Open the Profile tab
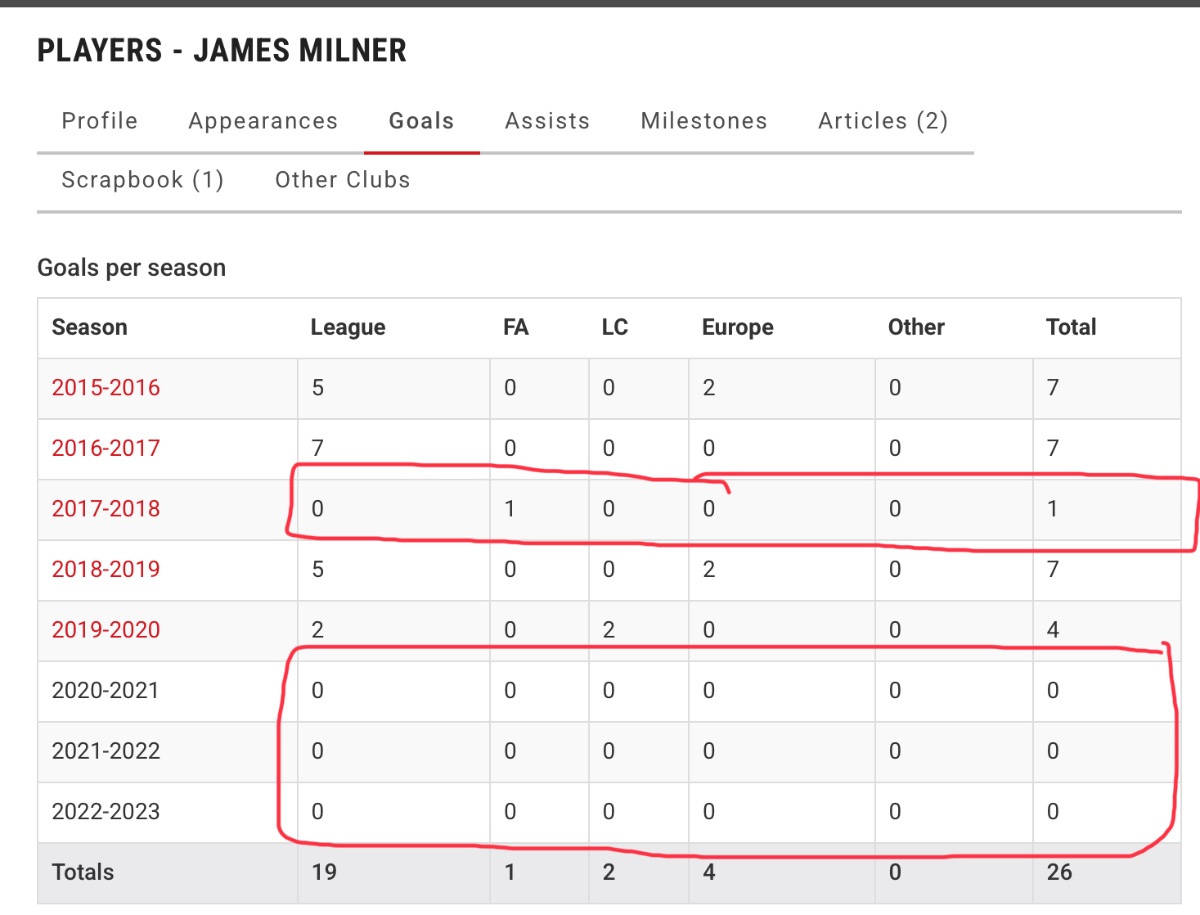This screenshot has height=915, width=1200. (x=99, y=121)
